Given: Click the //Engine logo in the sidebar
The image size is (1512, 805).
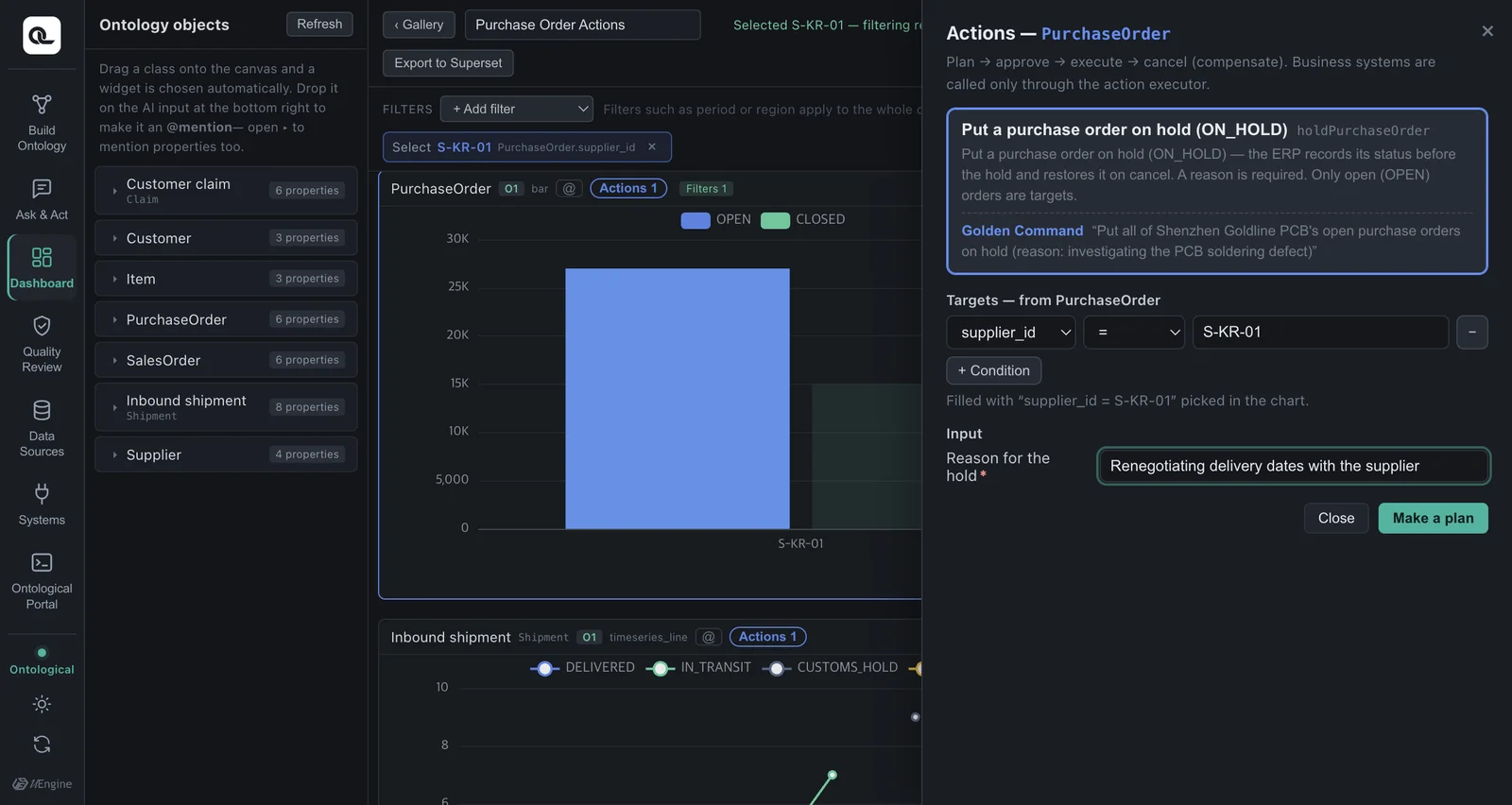Looking at the screenshot, I should [42, 783].
